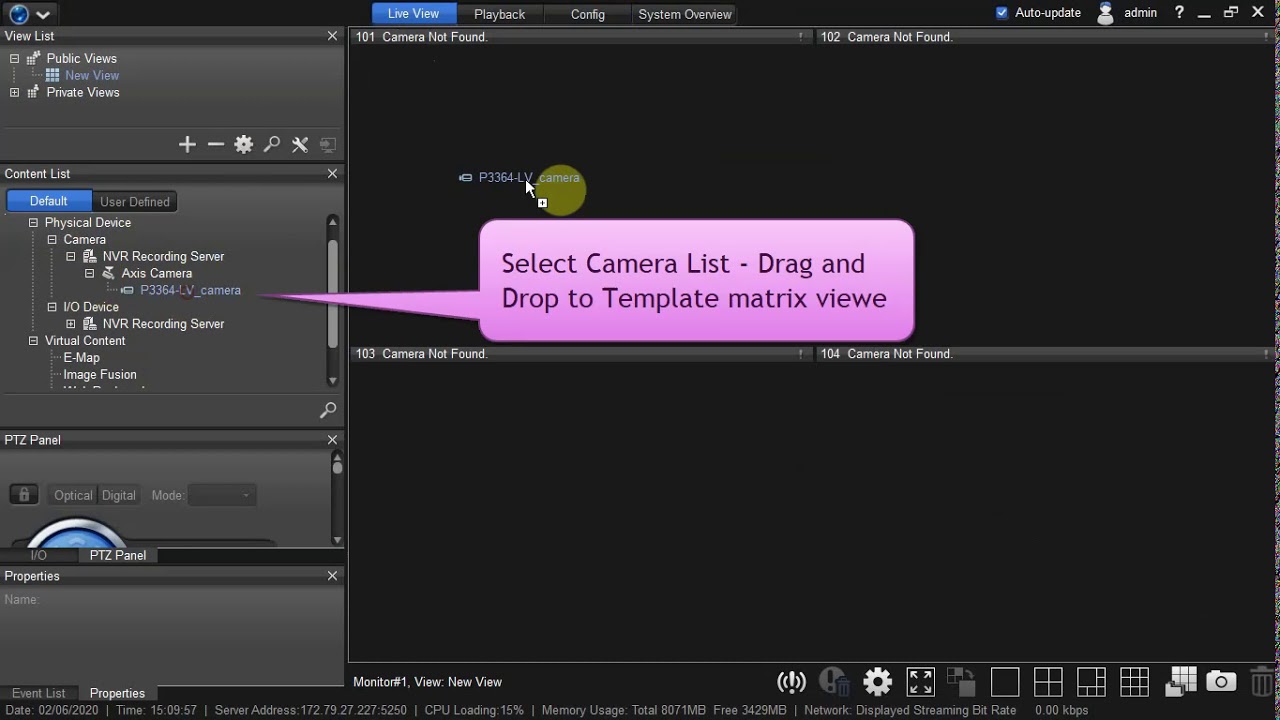The image size is (1280, 720).
Task: Switch to Live View tab
Action: point(413,14)
